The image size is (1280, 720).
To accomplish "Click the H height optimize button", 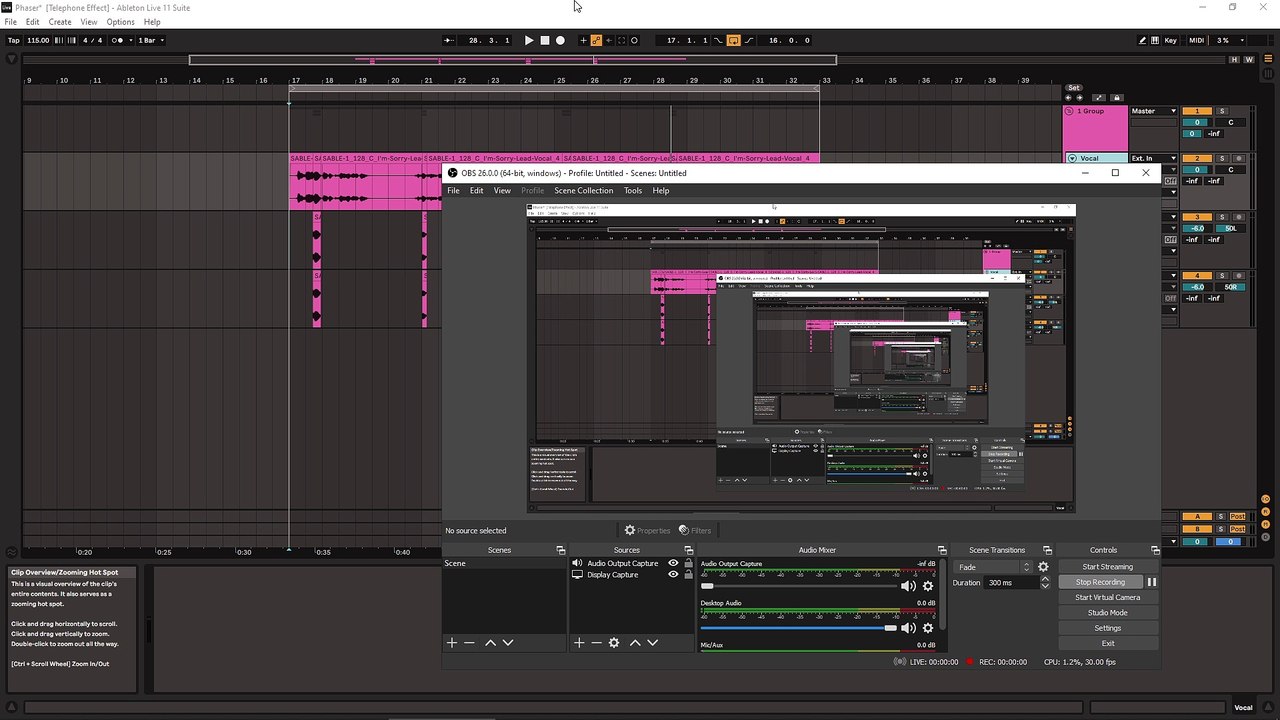I will tap(1236, 60).
